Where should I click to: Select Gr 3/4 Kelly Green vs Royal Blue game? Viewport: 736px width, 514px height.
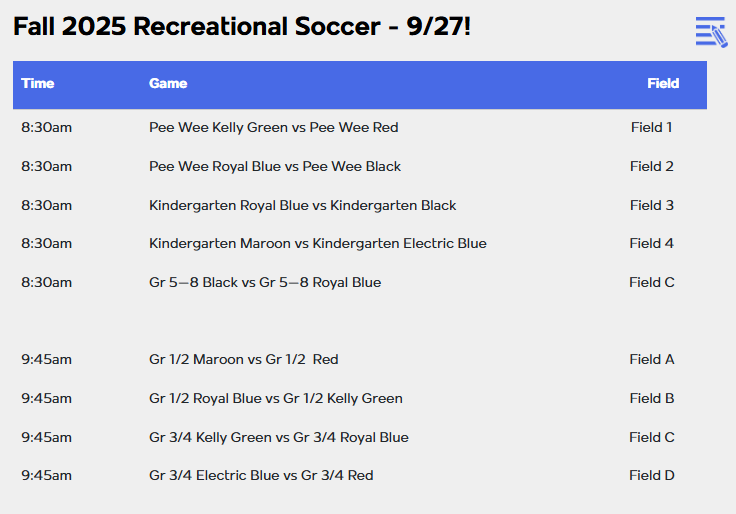[279, 438]
